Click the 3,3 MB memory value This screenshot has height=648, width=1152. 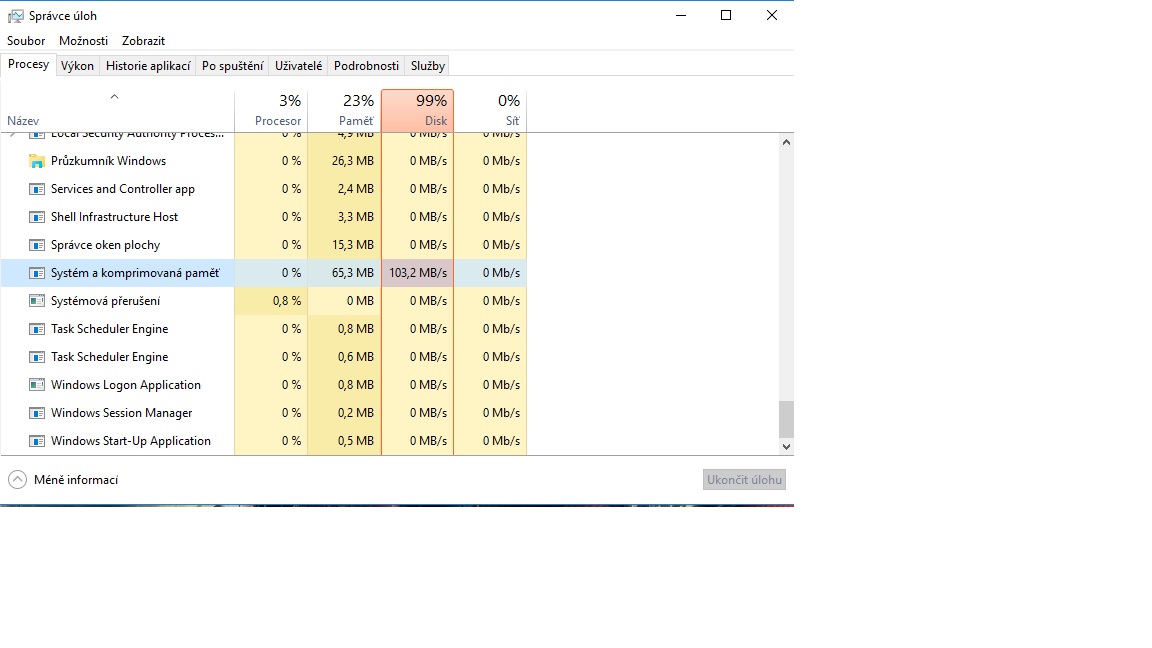coord(356,217)
